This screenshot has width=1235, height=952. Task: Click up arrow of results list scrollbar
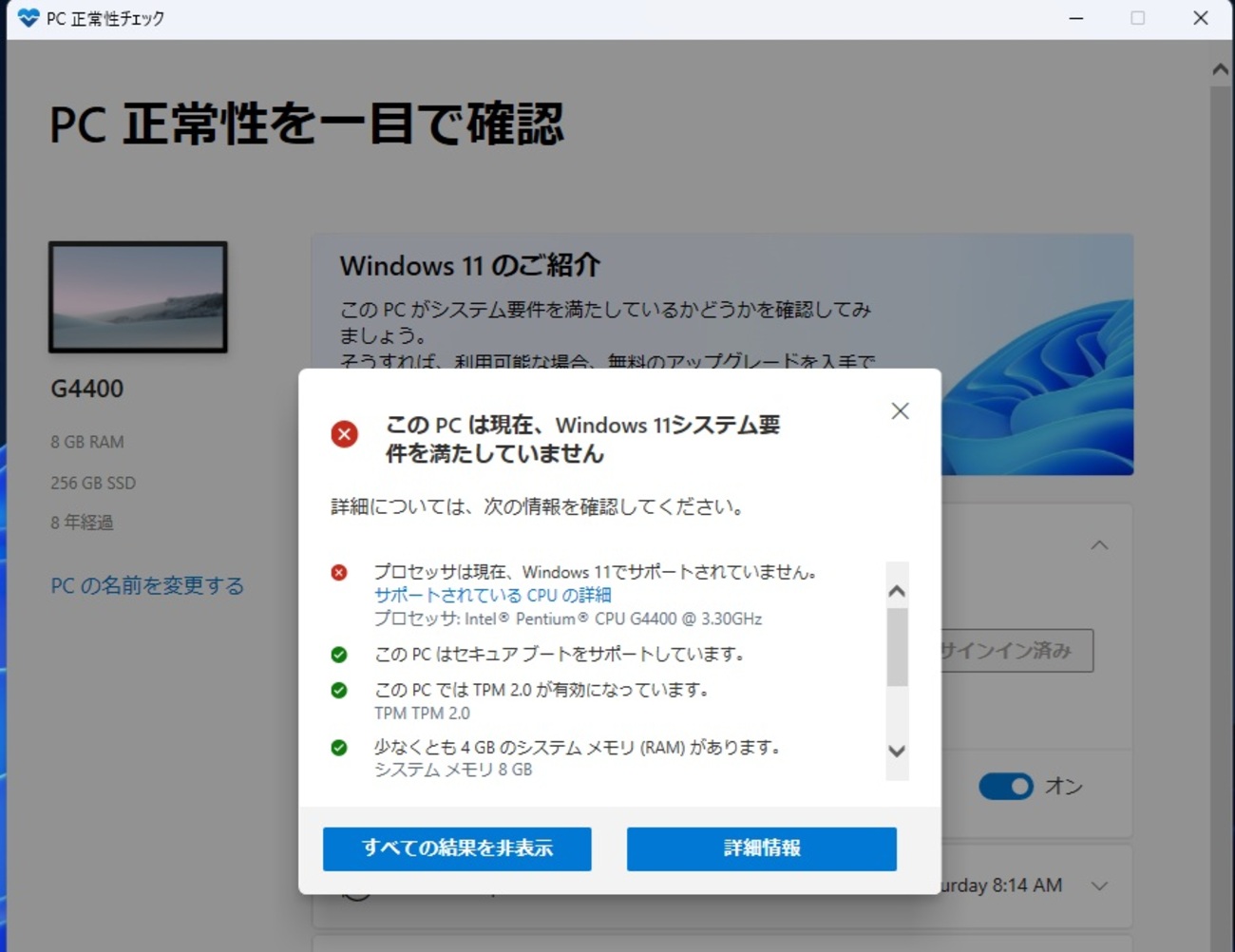coord(897,591)
